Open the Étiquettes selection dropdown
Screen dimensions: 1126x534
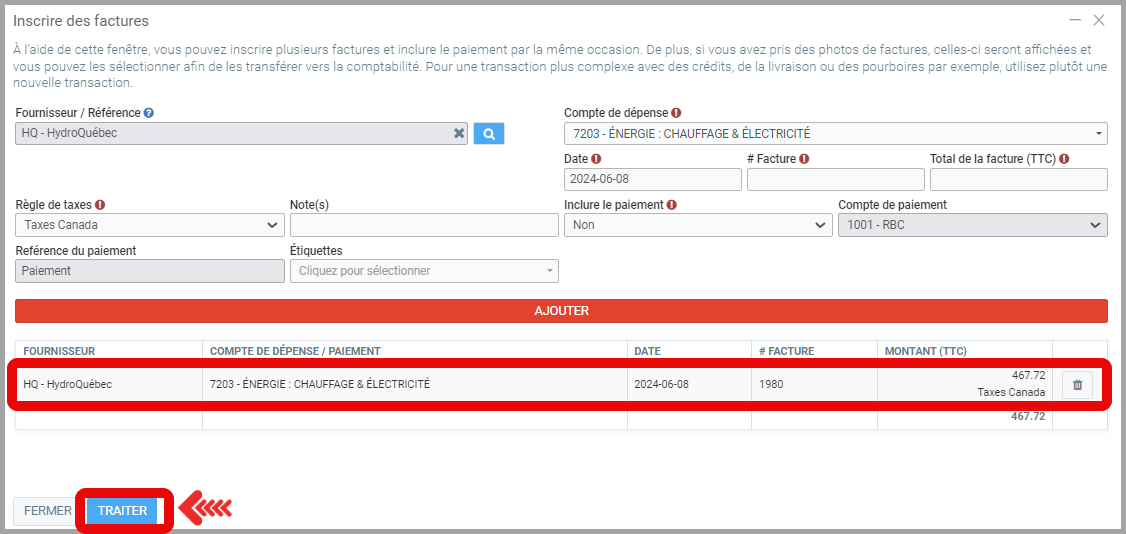click(x=424, y=271)
